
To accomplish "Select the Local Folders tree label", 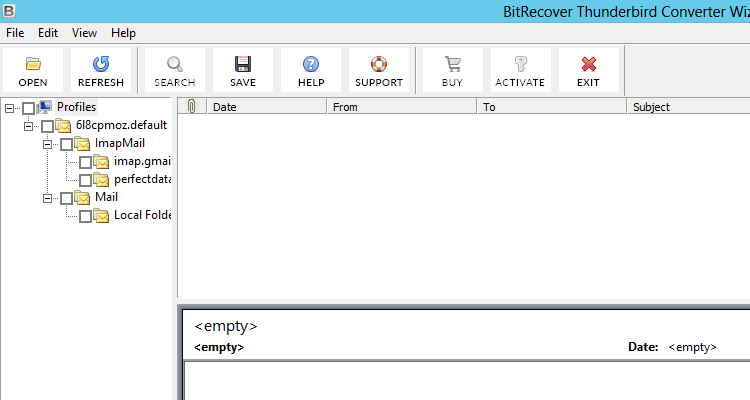I will pyautogui.click(x=143, y=215).
